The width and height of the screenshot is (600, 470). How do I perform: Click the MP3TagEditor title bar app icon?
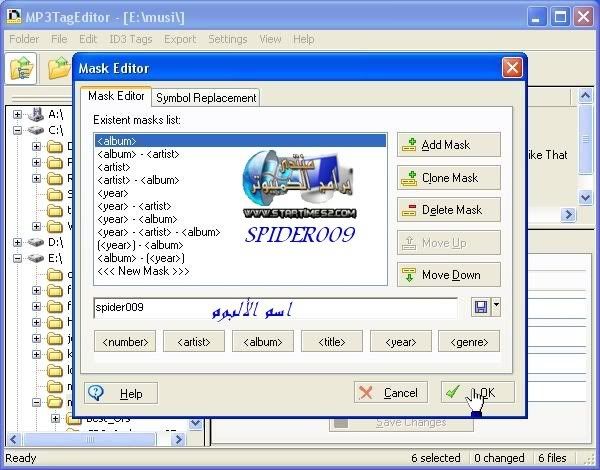coord(14,16)
